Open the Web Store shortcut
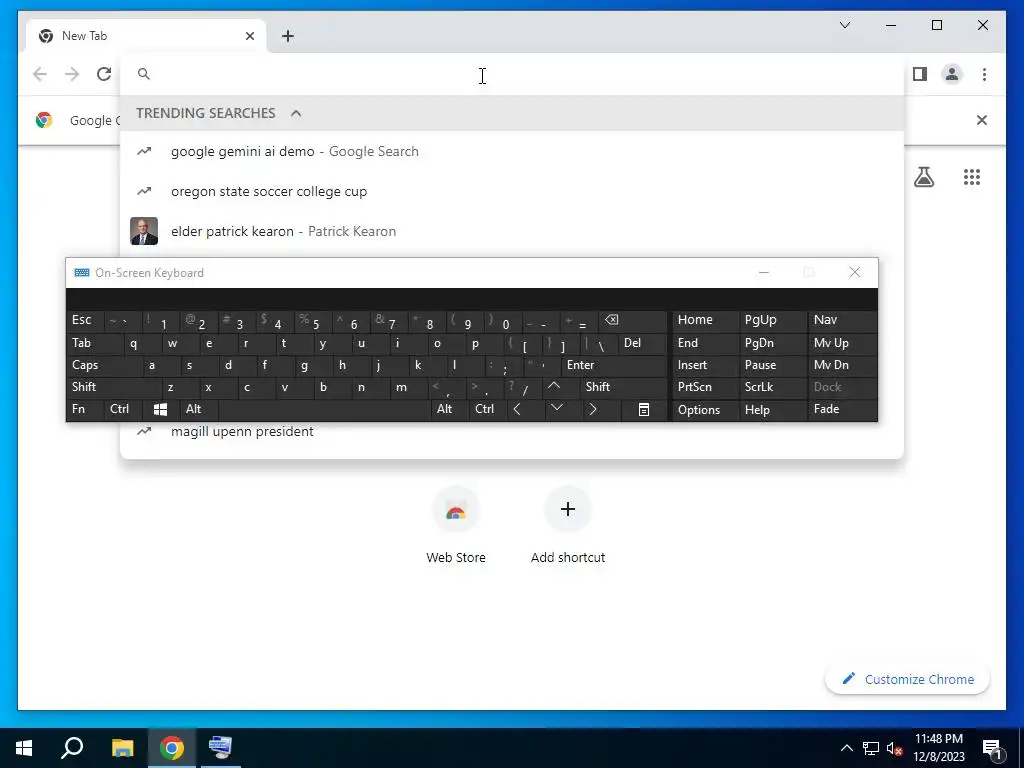This screenshot has height=768, width=1024. pyautogui.click(x=456, y=526)
